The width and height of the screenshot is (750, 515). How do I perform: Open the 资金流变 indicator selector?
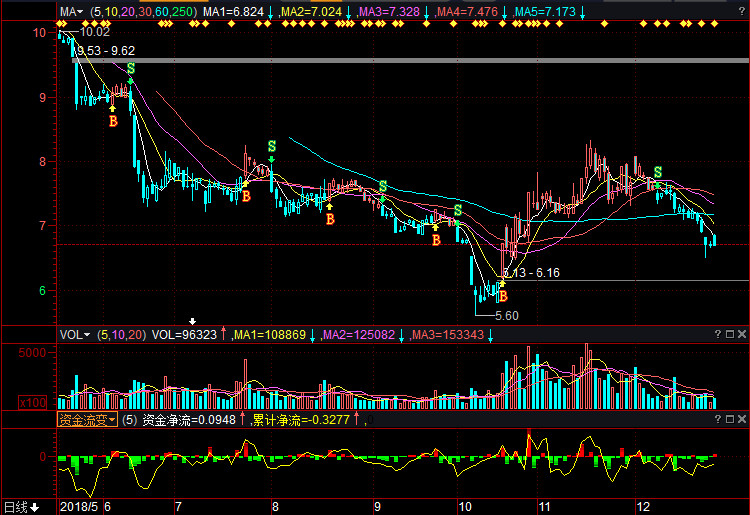(86, 420)
